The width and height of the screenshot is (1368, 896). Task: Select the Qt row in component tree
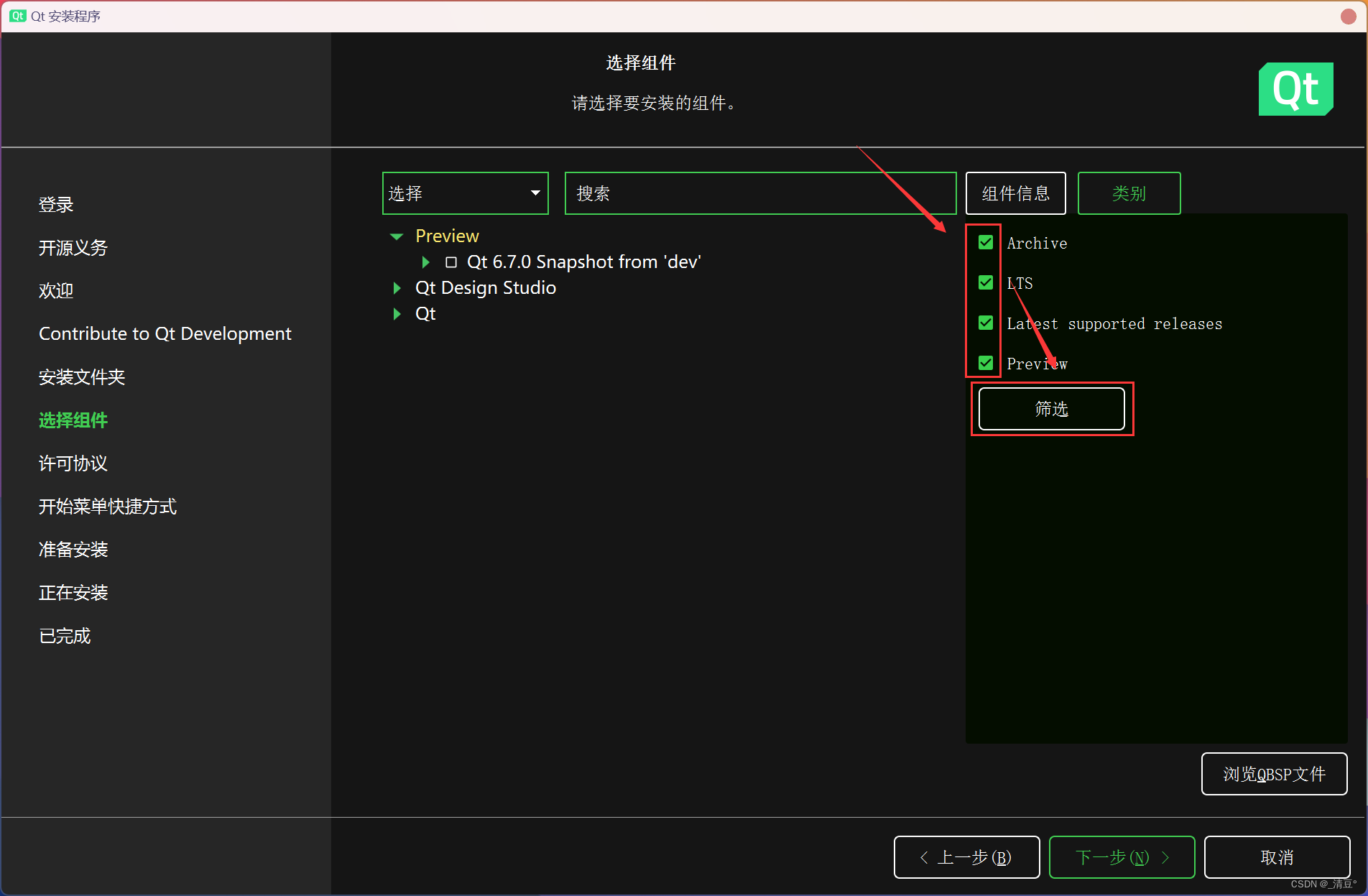[x=425, y=314]
